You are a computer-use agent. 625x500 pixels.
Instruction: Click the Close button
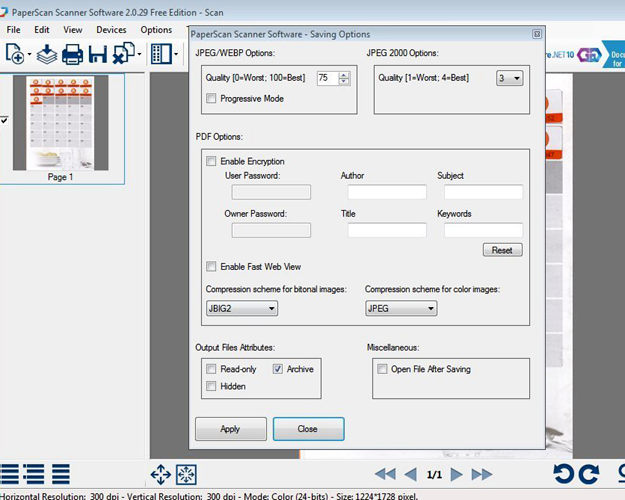point(309,429)
